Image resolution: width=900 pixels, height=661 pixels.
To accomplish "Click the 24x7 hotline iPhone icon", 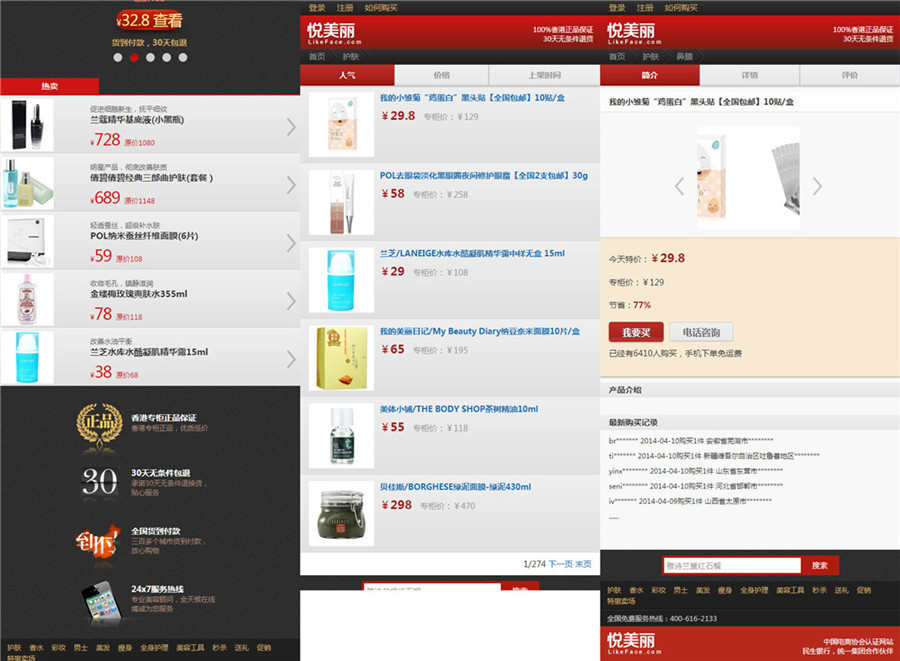I will click(x=98, y=600).
